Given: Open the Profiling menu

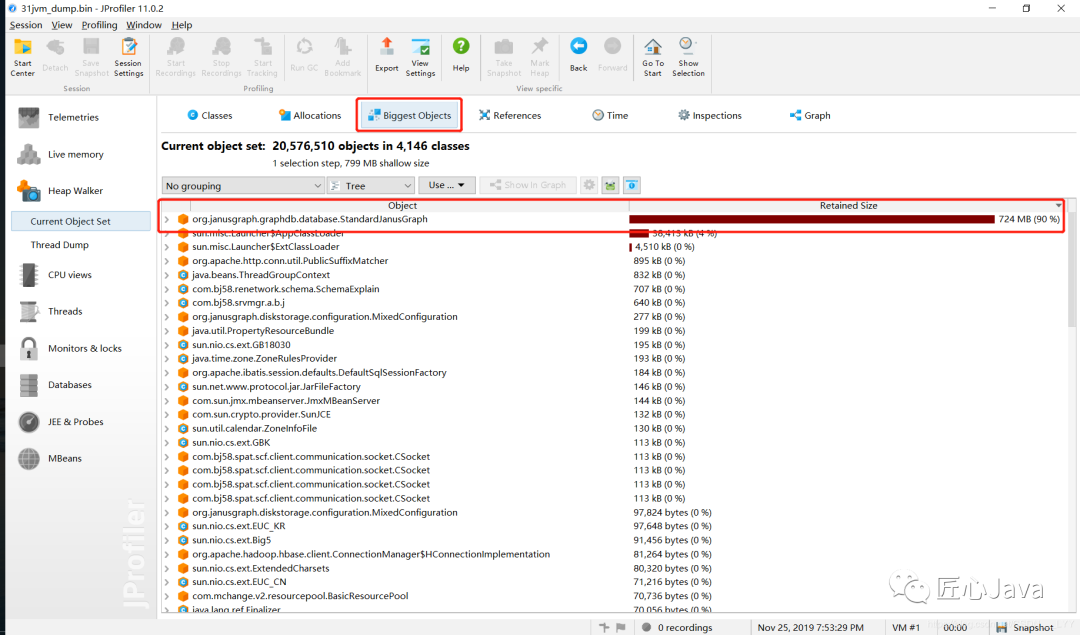Looking at the screenshot, I should 99,25.
